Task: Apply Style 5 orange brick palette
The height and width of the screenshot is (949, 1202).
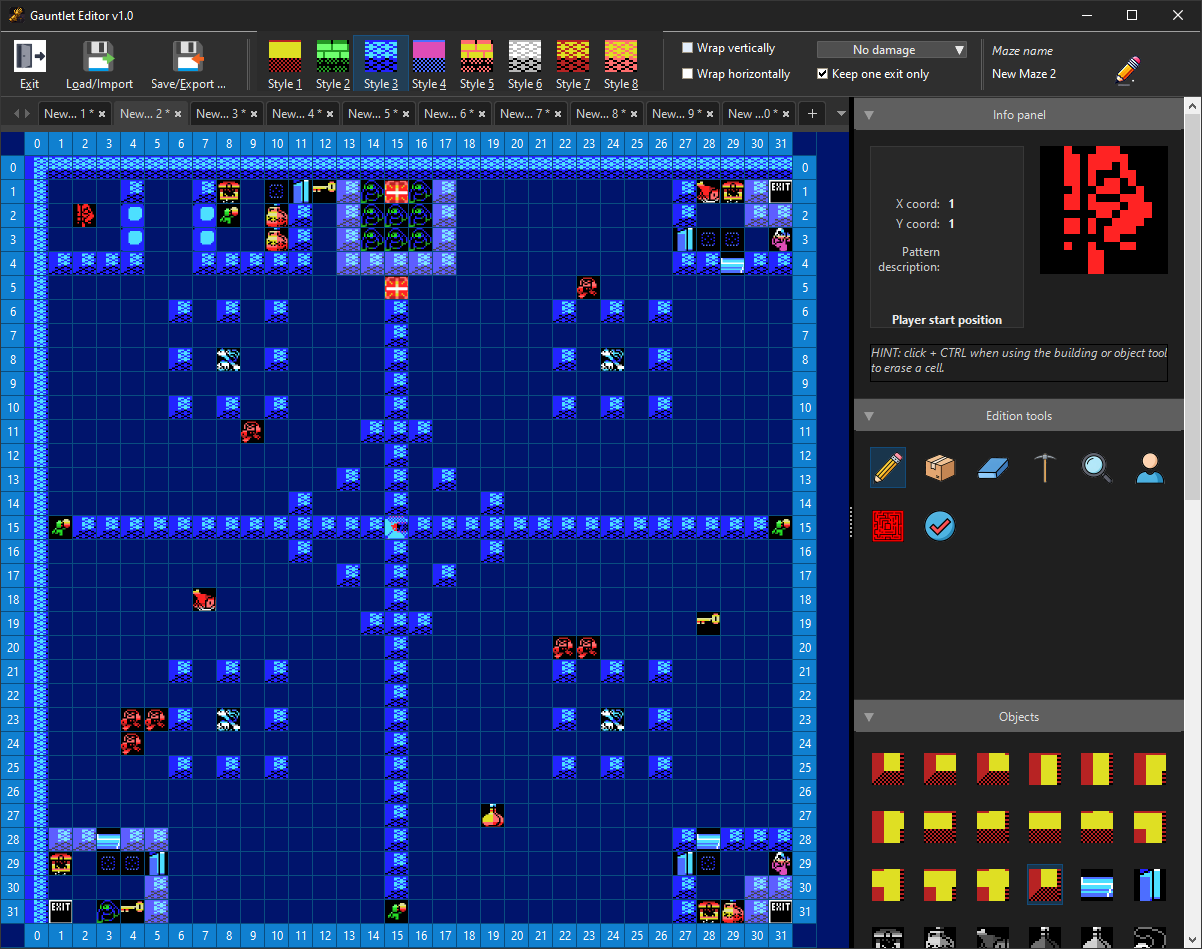Action: (x=477, y=65)
